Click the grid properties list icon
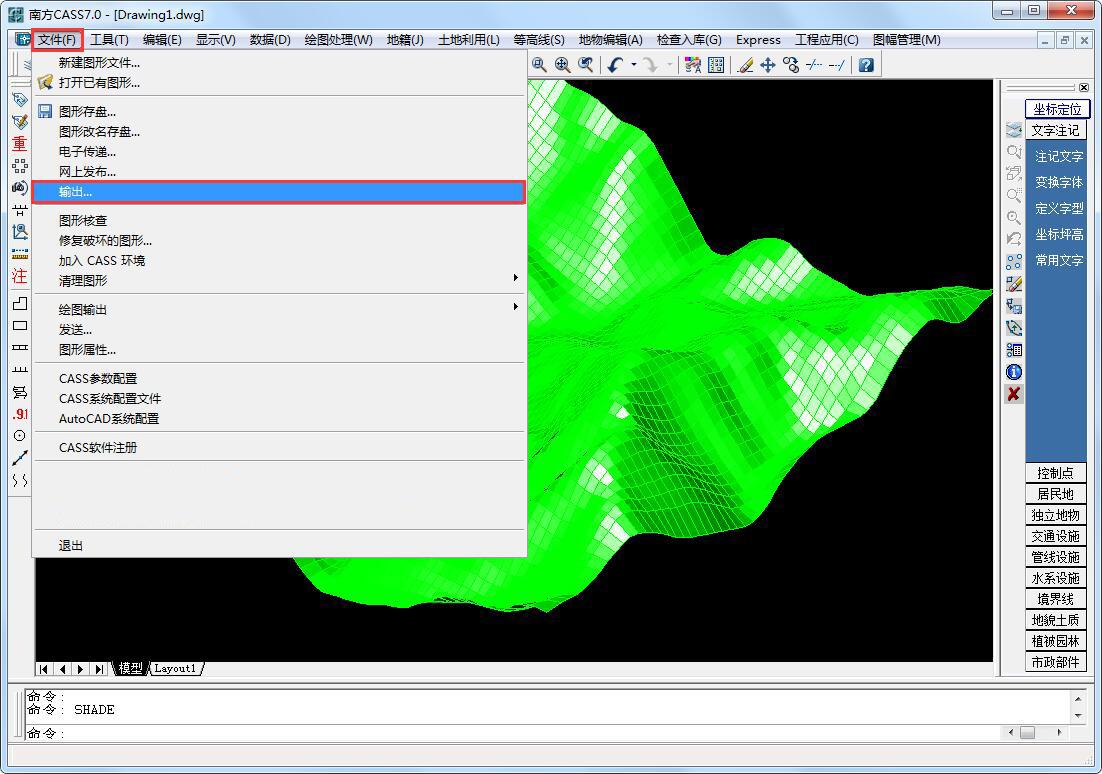 (716, 65)
